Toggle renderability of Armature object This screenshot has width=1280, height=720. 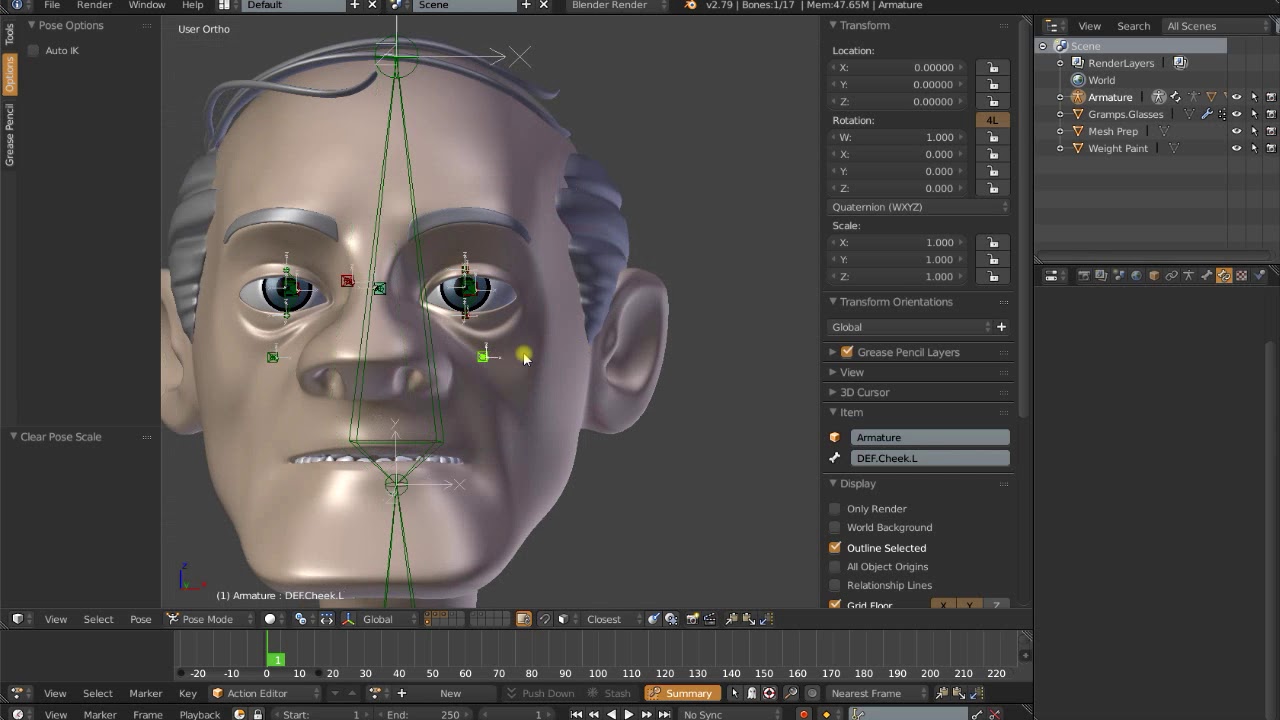[x=1271, y=97]
